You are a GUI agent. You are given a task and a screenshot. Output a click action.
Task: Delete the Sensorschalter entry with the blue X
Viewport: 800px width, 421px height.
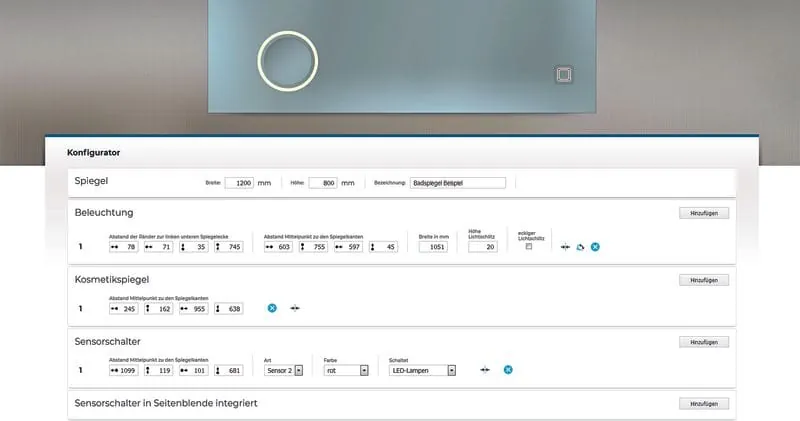coord(508,370)
